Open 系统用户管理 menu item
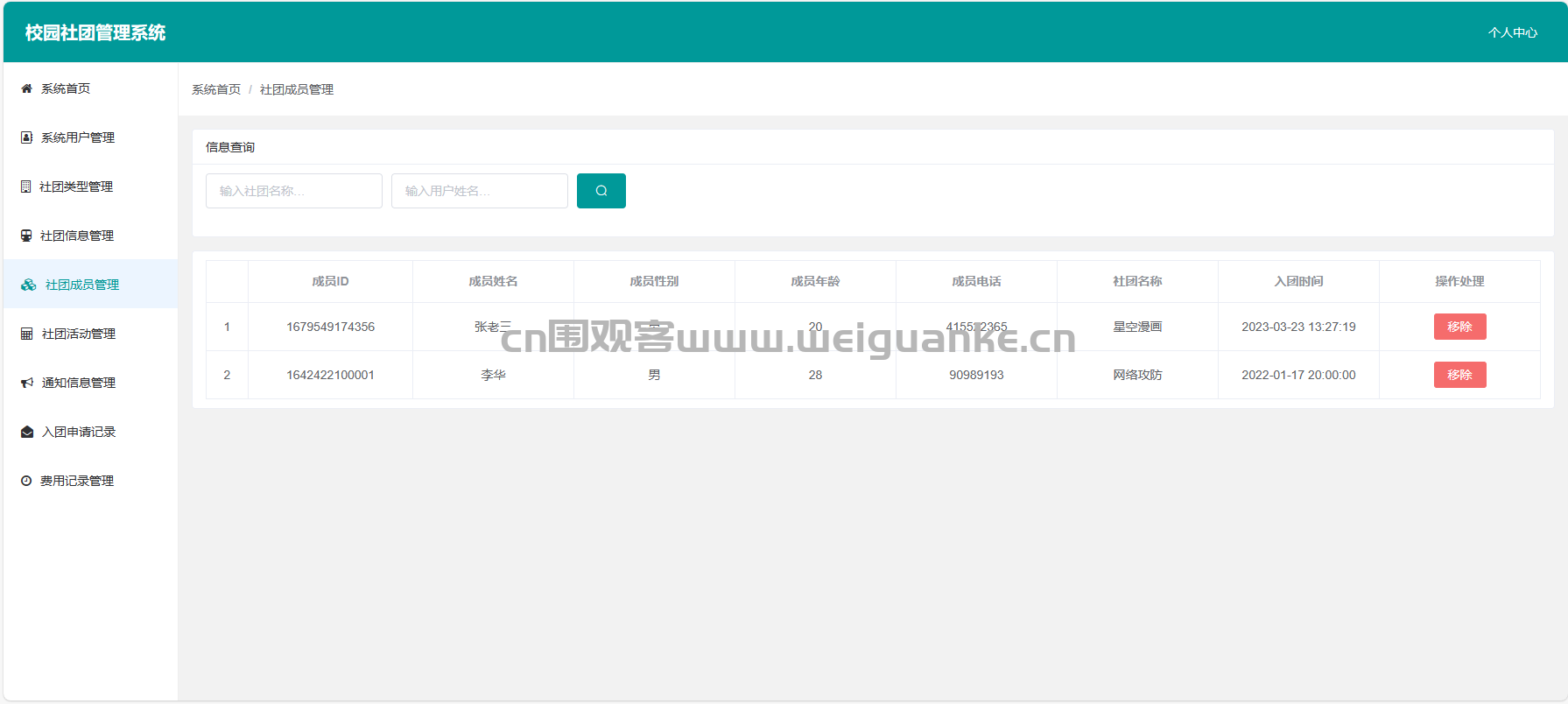 (x=91, y=137)
